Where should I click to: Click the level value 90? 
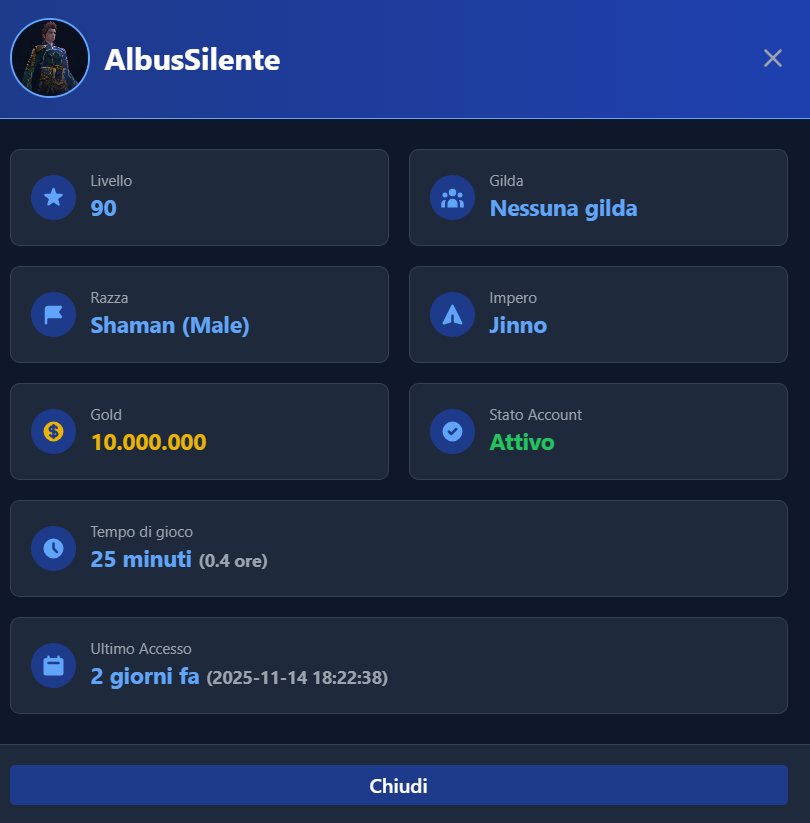pyautogui.click(x=103, y=208)
